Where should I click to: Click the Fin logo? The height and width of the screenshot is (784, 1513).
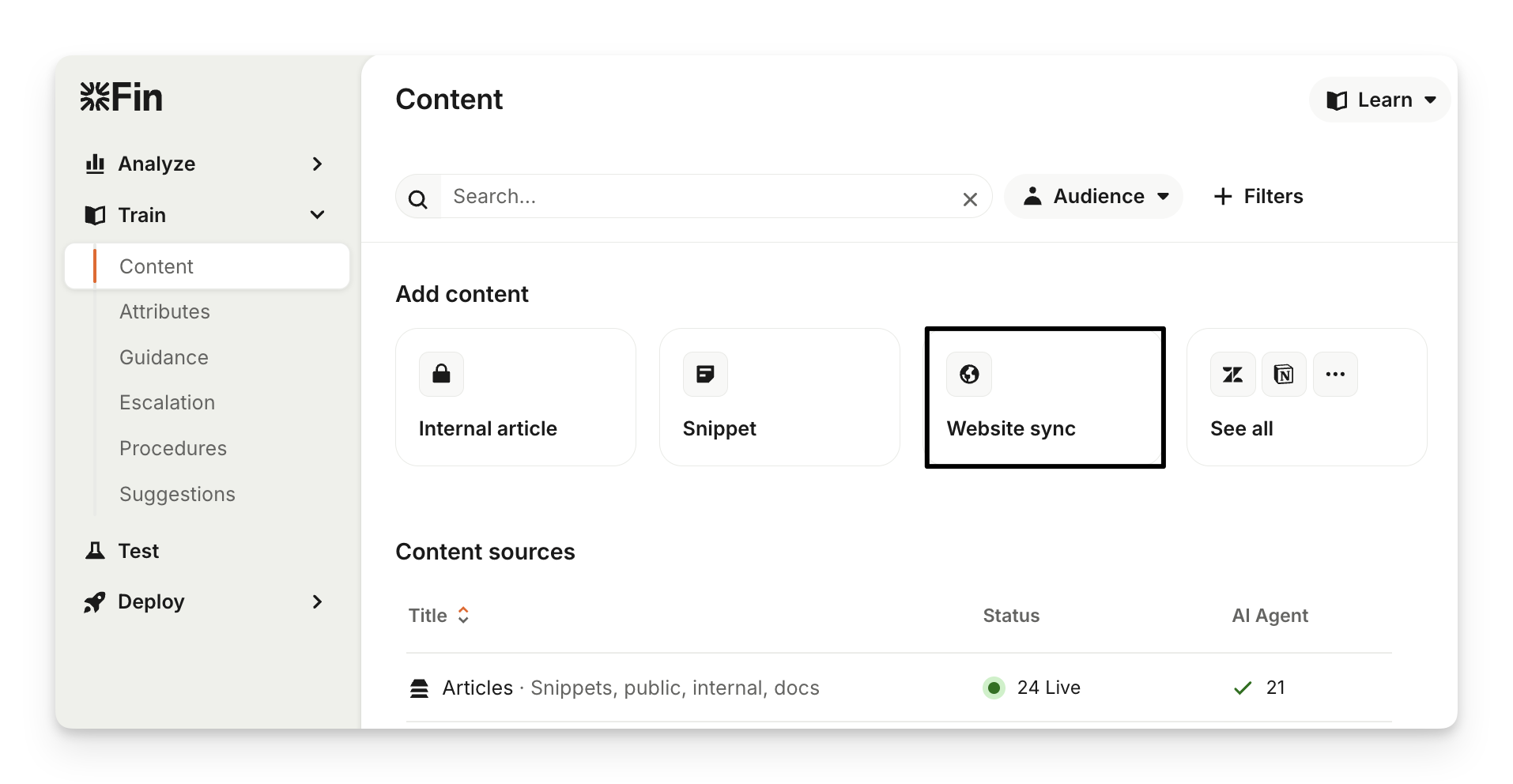121,98
